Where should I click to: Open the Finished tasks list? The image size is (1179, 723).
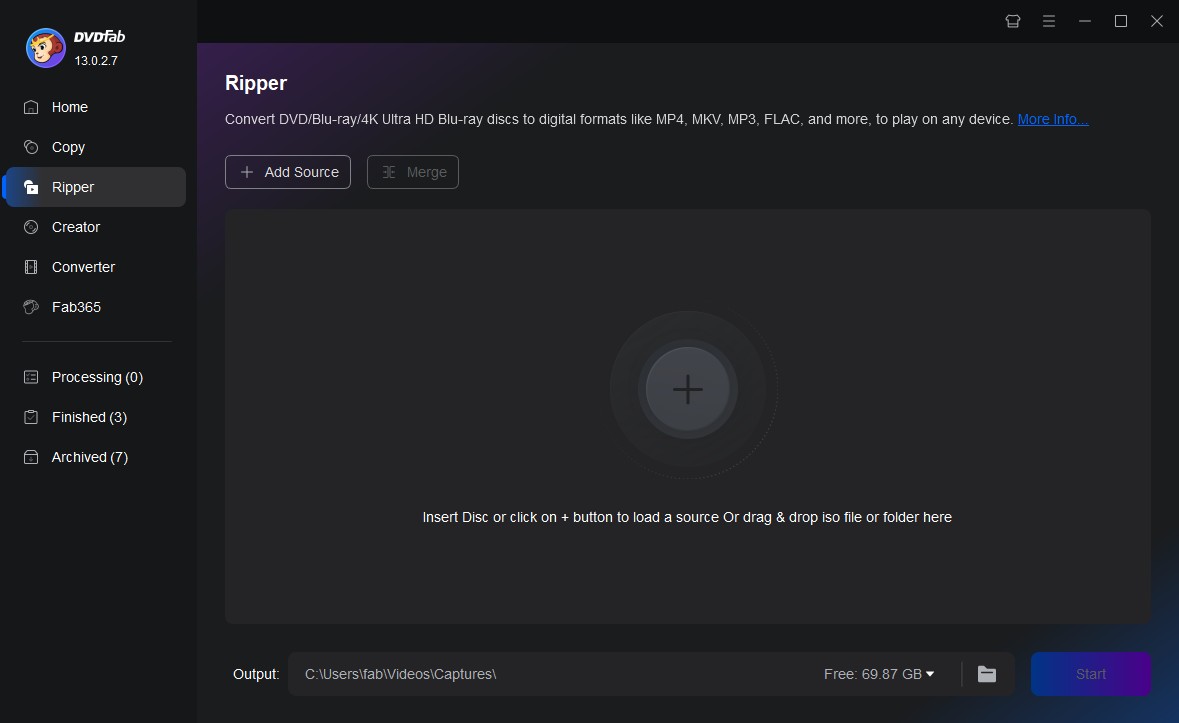tap(89, 417)
